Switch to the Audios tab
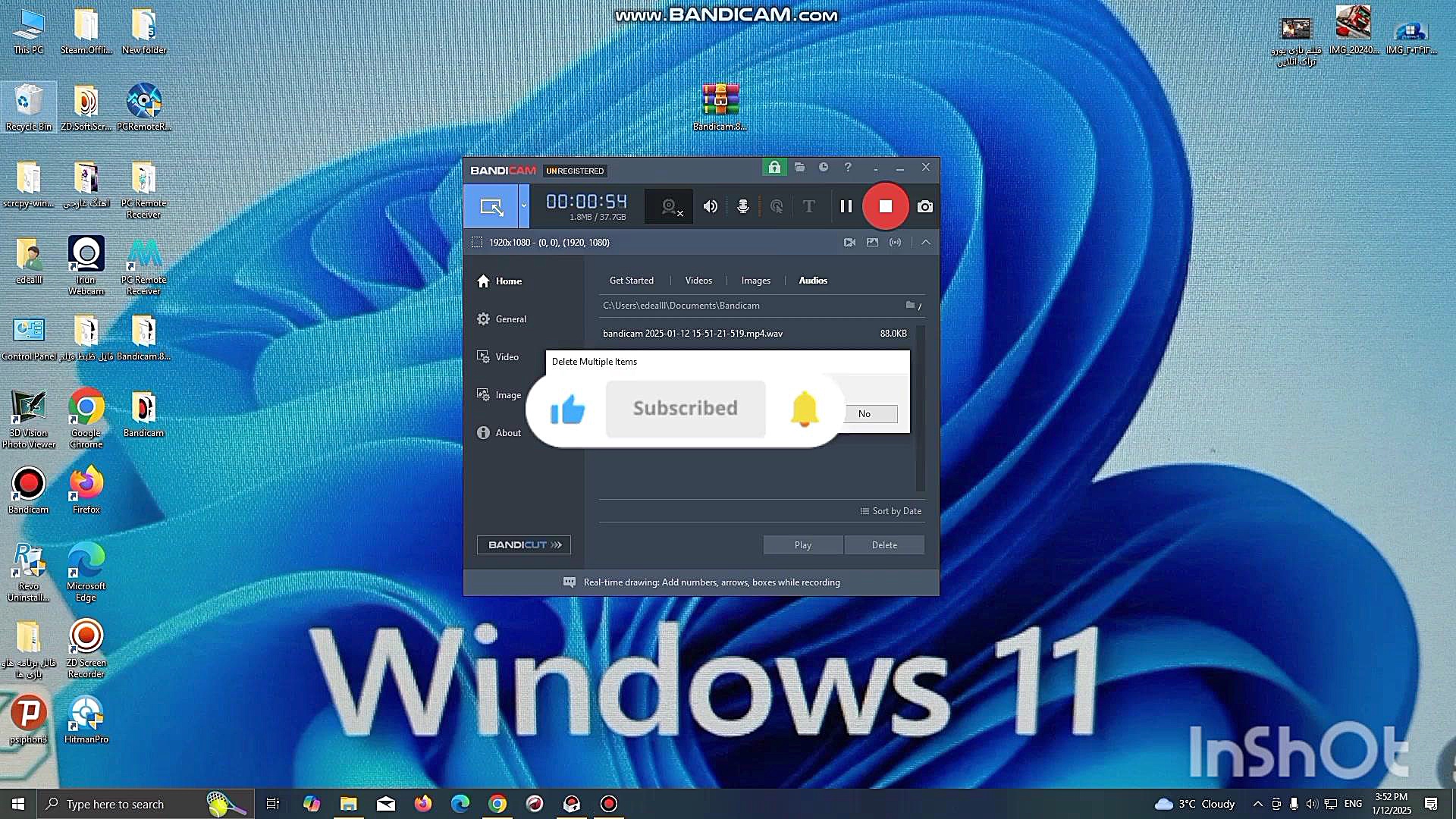 813,281
